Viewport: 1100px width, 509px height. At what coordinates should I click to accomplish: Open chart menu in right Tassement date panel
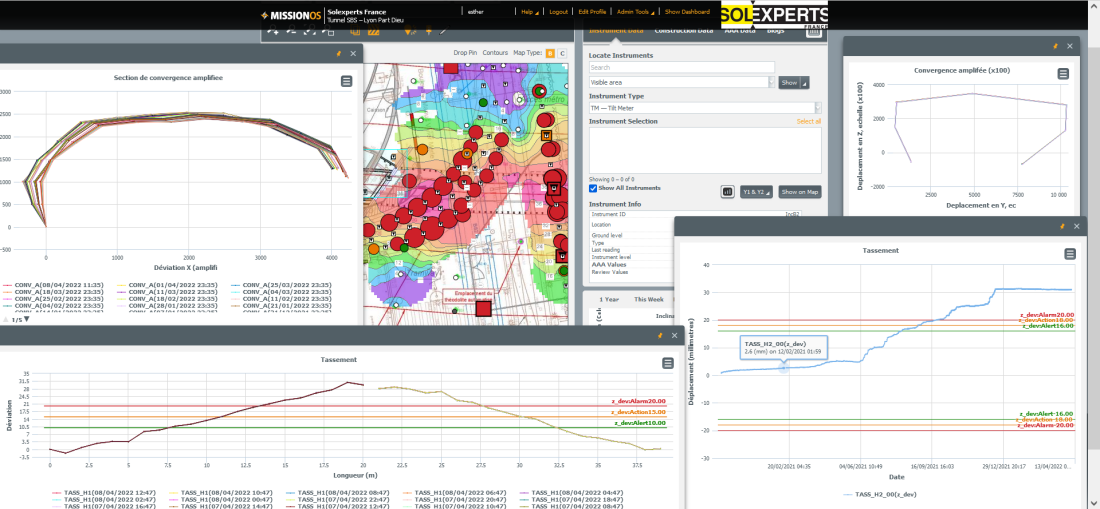click(x=1070, y=254)
